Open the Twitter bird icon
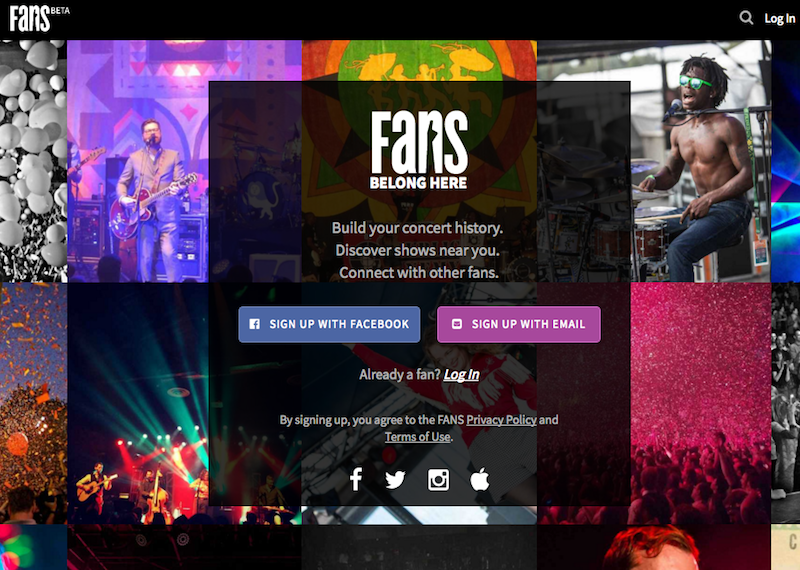The width and height of the screenshot is (800, 570). 395,480
